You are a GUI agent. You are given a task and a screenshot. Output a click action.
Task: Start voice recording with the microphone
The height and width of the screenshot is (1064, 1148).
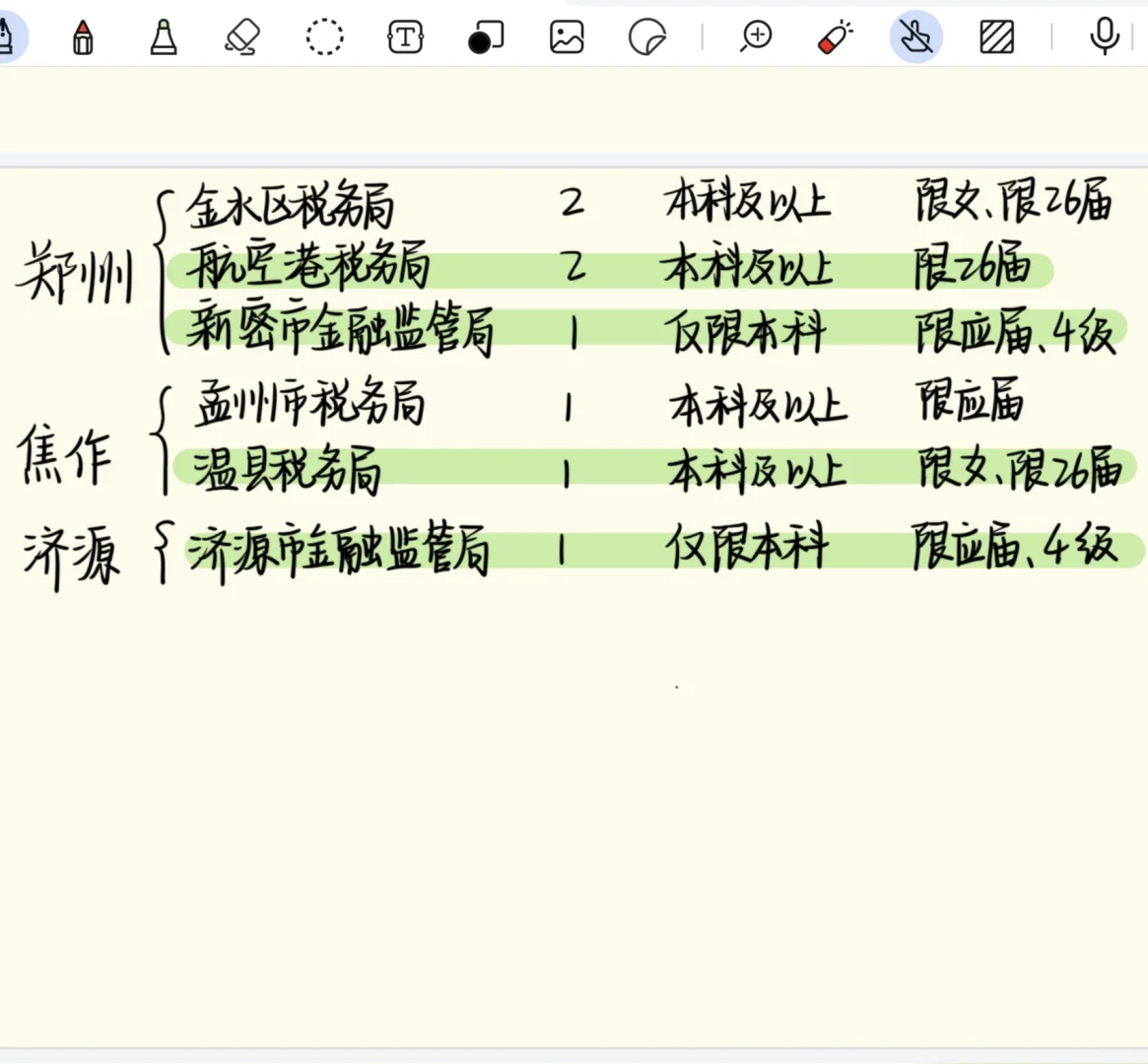[1104, 37]
